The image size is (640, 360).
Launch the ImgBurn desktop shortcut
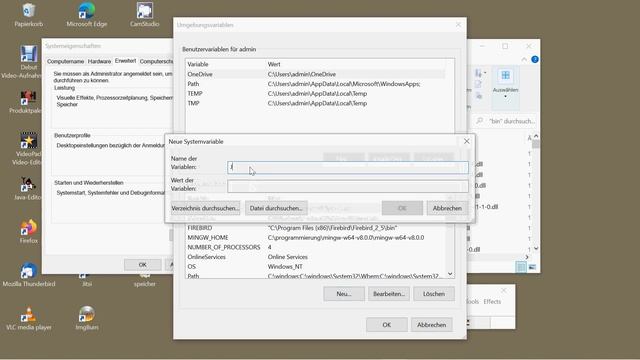pyautogui.click(x=87, y=318)
